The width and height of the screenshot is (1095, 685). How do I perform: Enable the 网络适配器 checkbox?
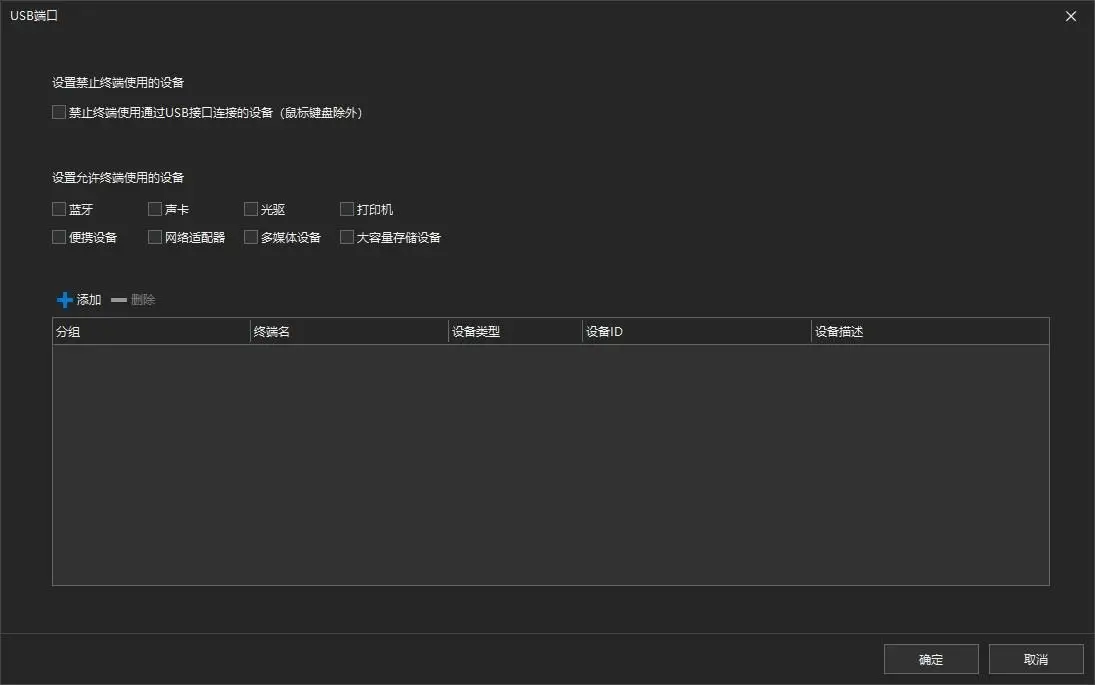[x=155, y=237]
